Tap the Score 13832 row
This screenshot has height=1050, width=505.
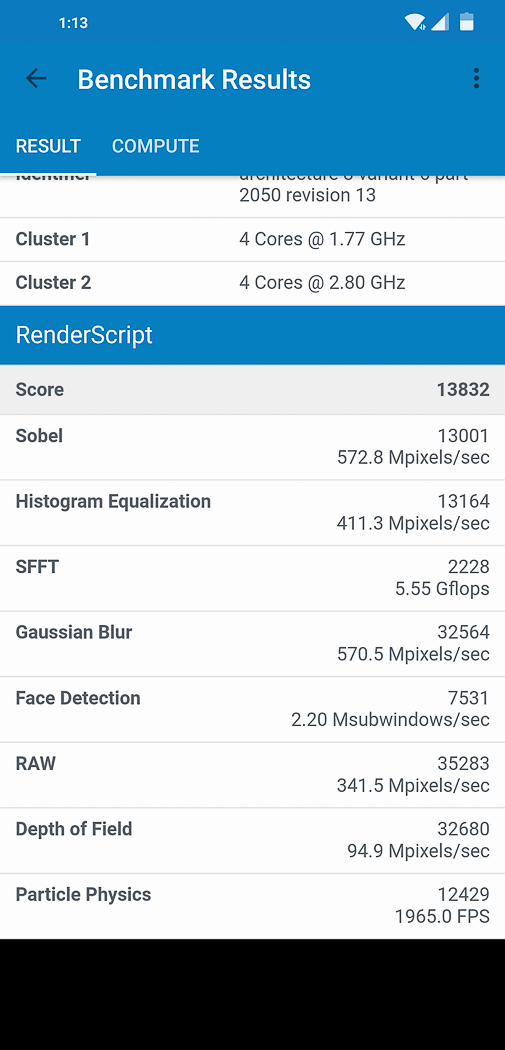(x=252, y=390)
